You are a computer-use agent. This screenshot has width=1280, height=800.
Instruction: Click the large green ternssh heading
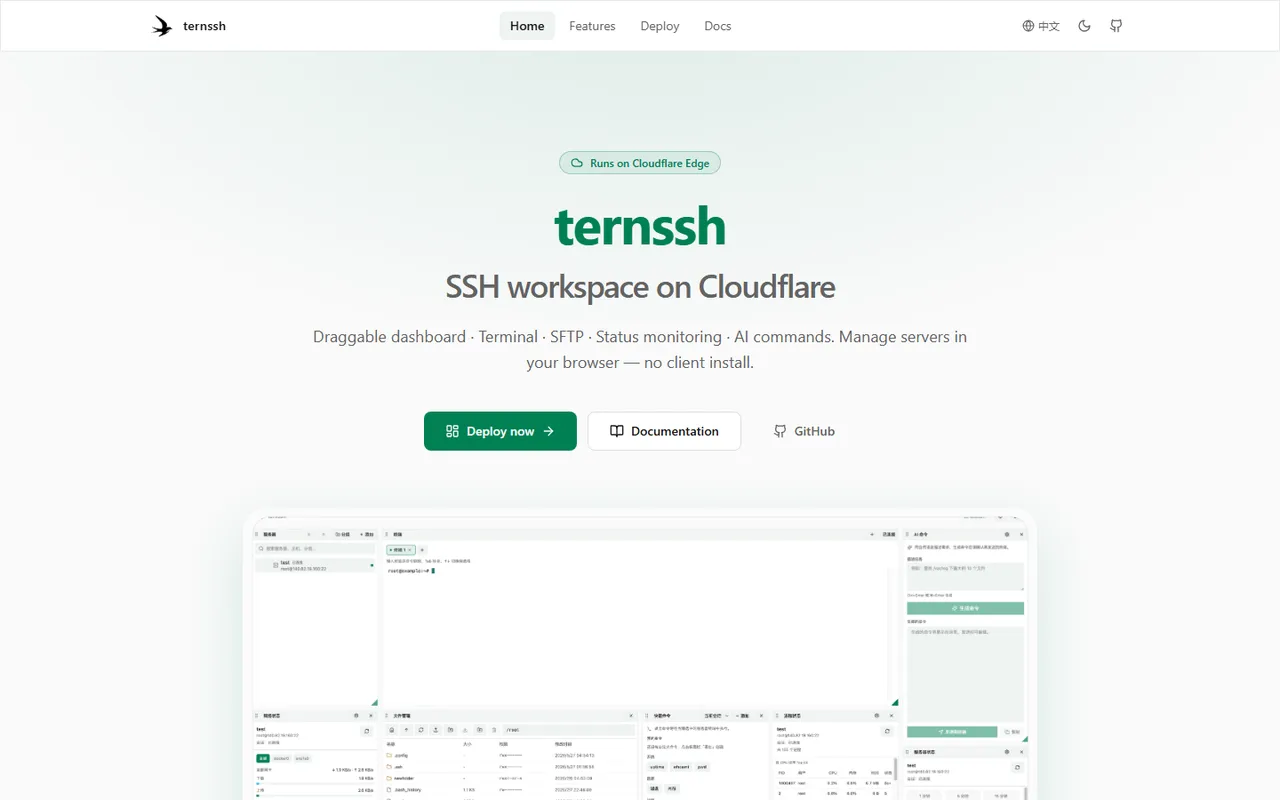tap(640, 226)
